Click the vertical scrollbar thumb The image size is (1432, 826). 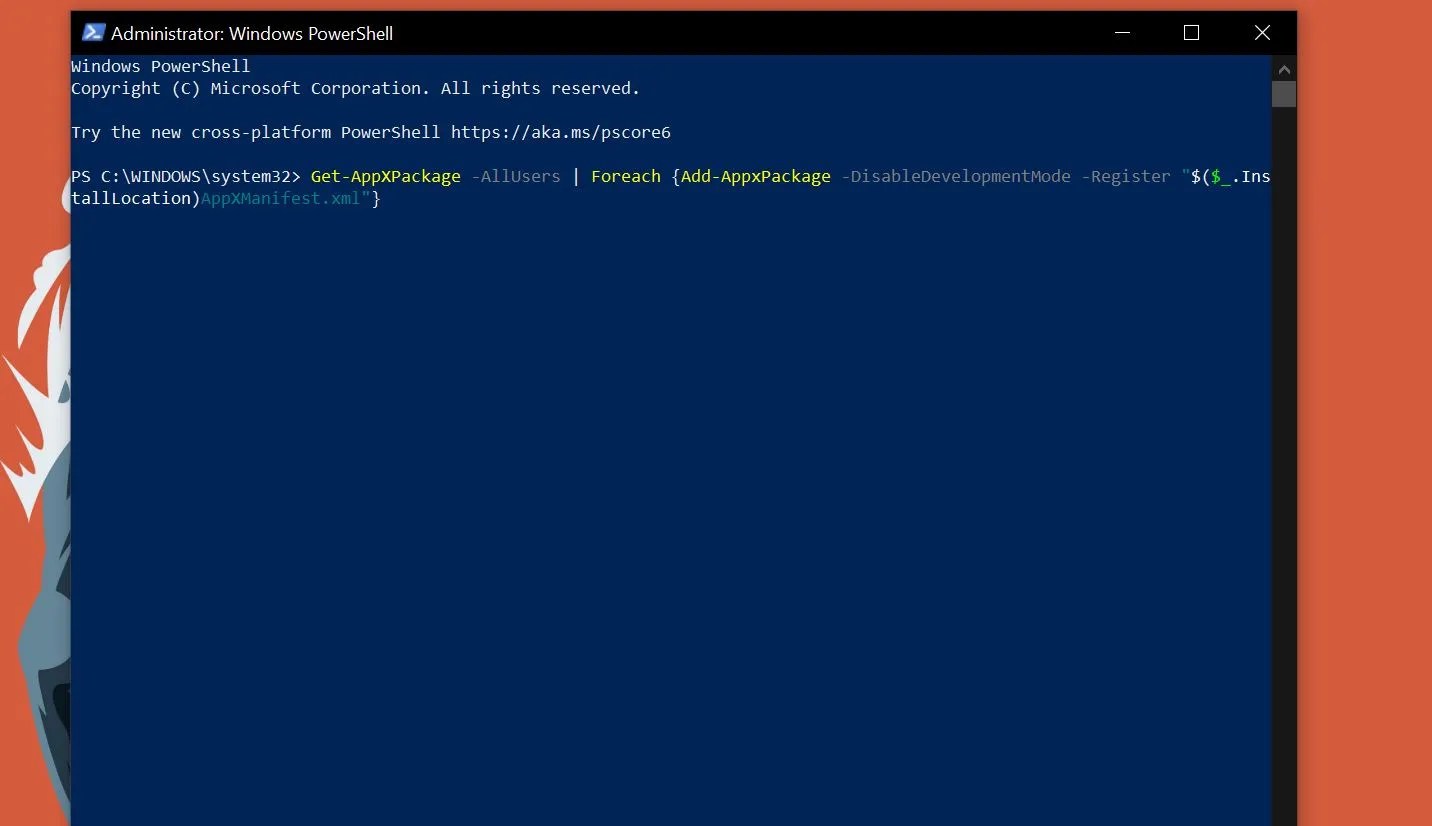click(x=1284, y=94)
